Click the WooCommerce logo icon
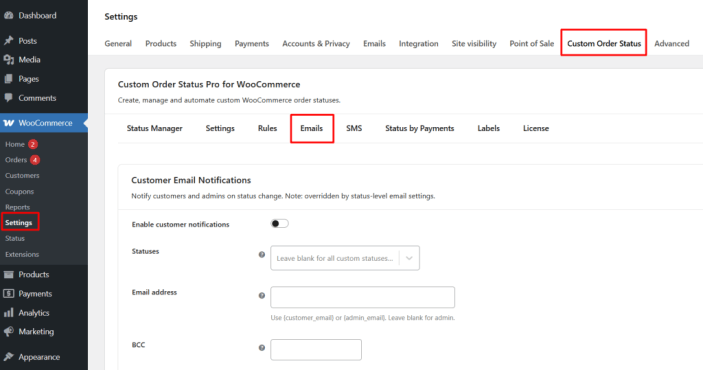The height and width of the screenshot is (370, 703). pos(9,123)
